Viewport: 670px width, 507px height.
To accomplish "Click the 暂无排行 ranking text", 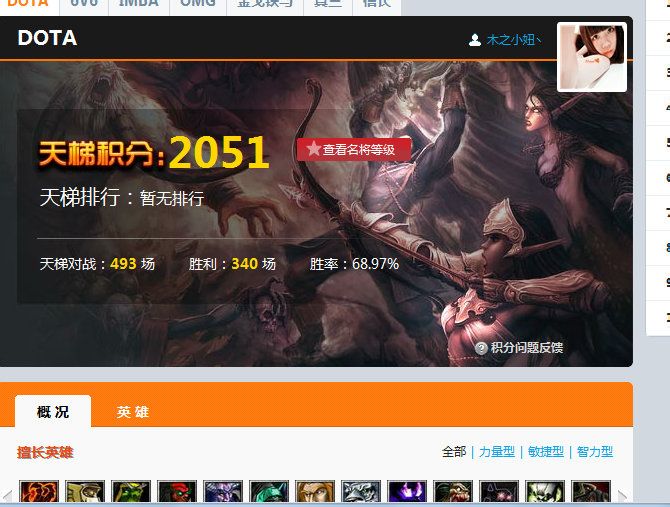I will (172, 198).
